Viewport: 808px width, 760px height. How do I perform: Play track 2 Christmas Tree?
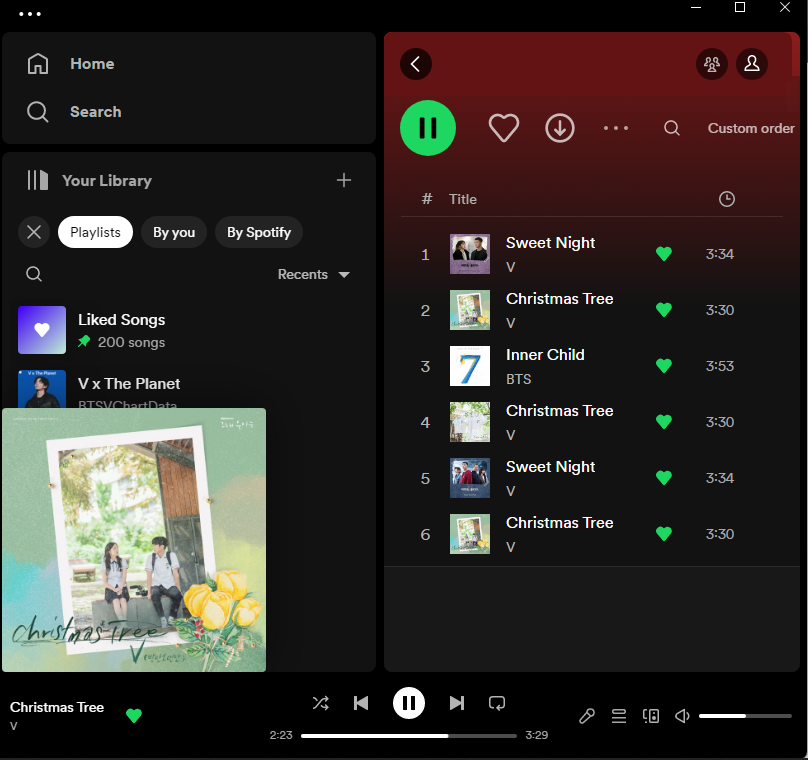592,310
